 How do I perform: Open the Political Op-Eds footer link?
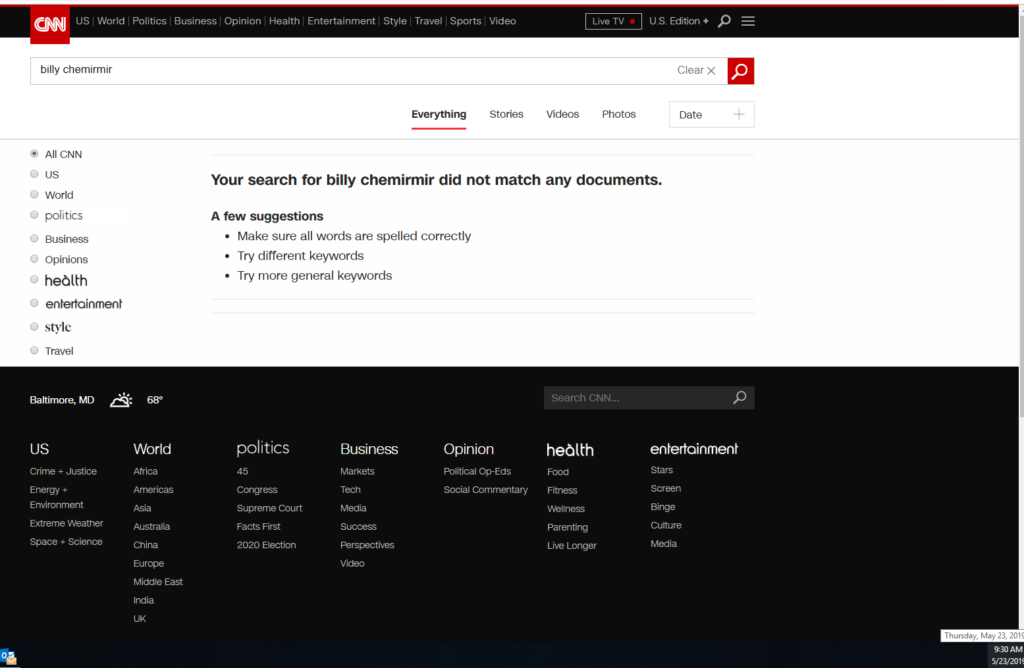477,471
